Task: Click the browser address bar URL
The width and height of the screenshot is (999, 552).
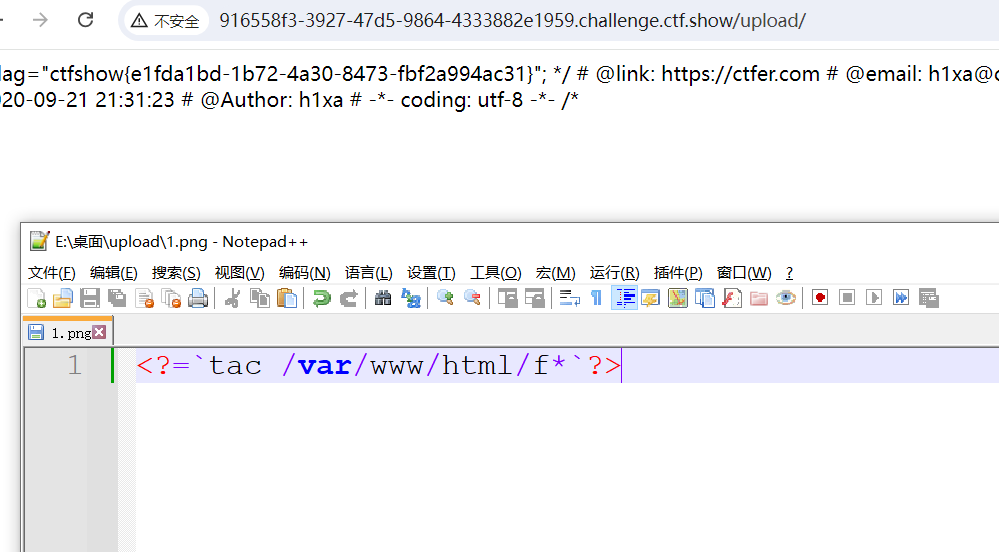Action: coord(512,21)
